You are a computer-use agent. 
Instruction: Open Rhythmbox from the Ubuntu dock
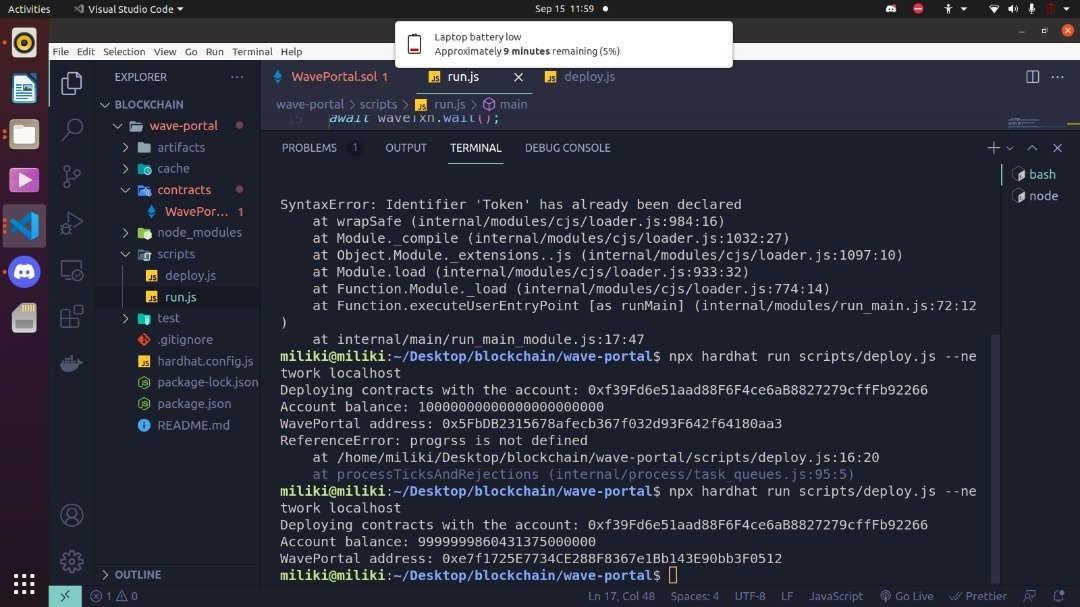click(x=24, y=43)
